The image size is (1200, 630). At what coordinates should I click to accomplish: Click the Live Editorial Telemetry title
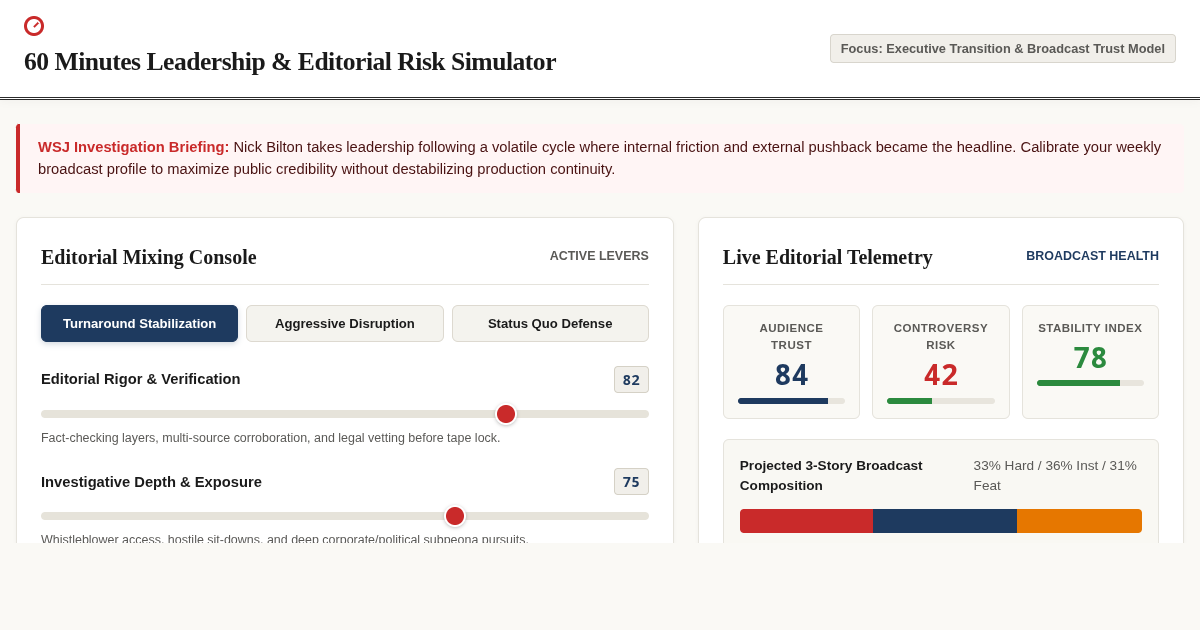[x=828, y=257]
